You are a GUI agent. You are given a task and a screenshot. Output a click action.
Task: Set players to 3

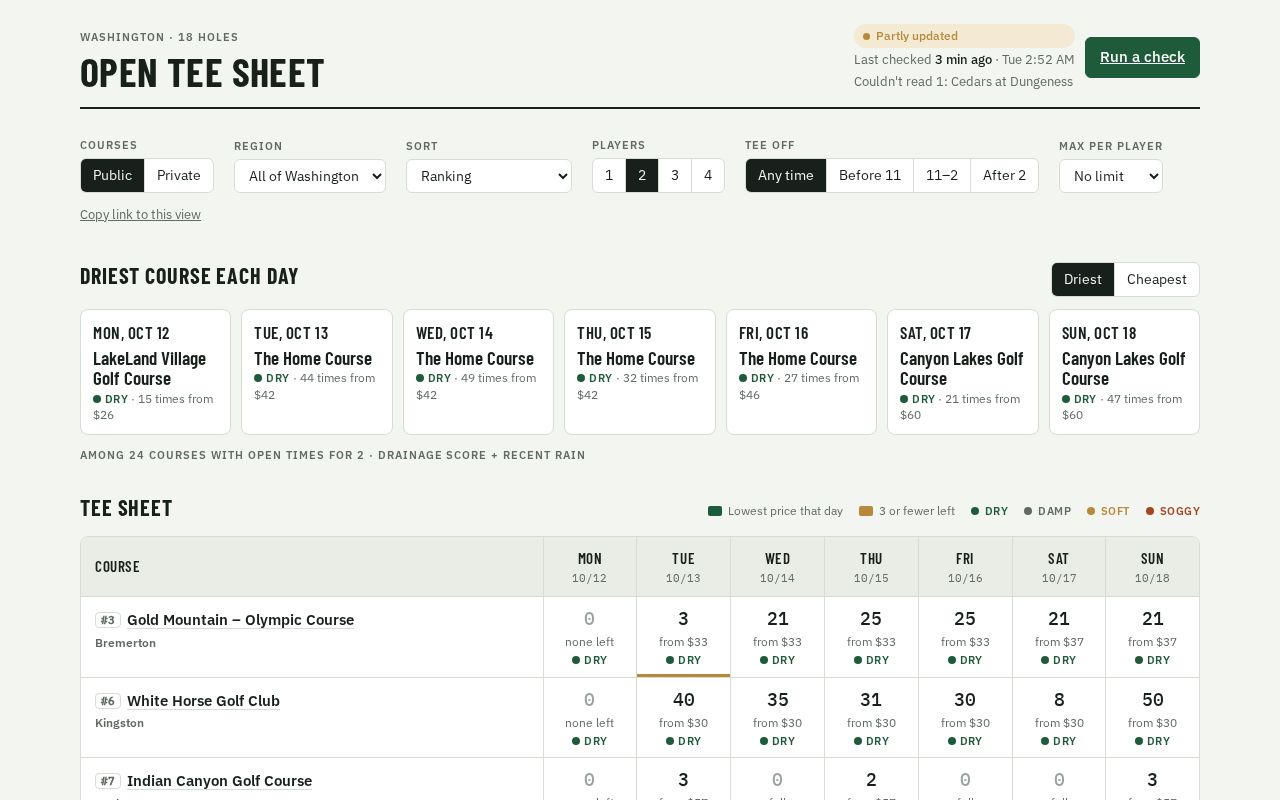[675, 175]
